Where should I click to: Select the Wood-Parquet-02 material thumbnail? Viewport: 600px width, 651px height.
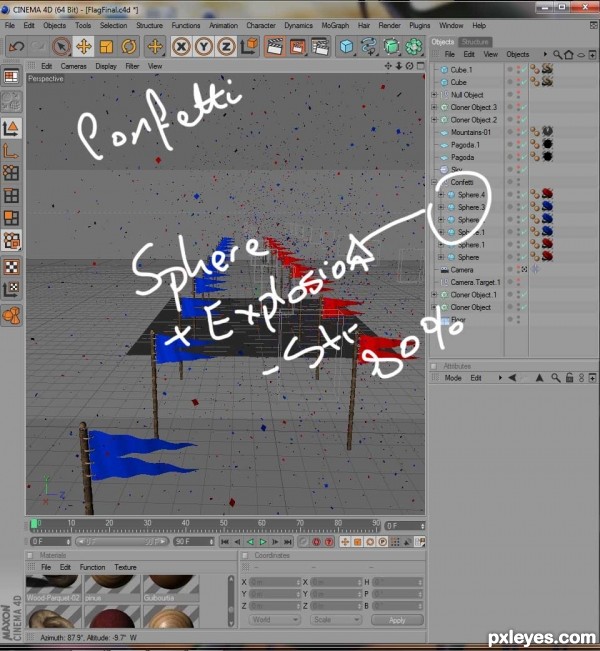(53, 588)
